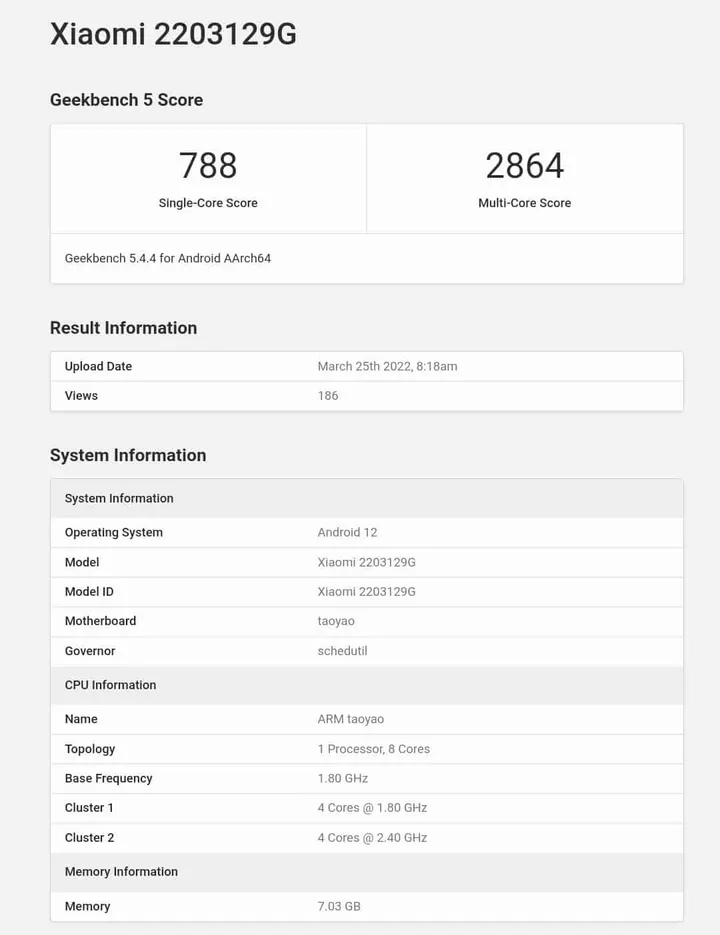Click the Topology value 1 Processor, 8 Cores
Screen dimensions: 720x935
tap(373, 749)
